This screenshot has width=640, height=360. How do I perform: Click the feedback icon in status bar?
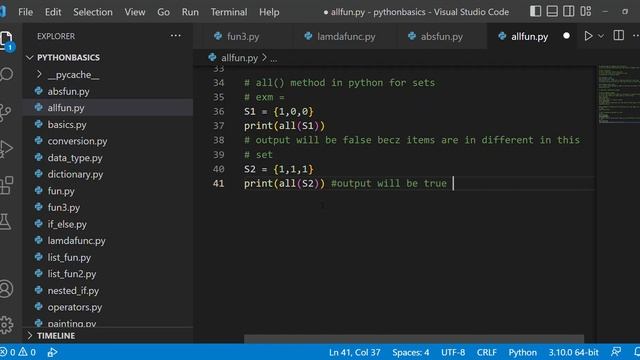616,352
